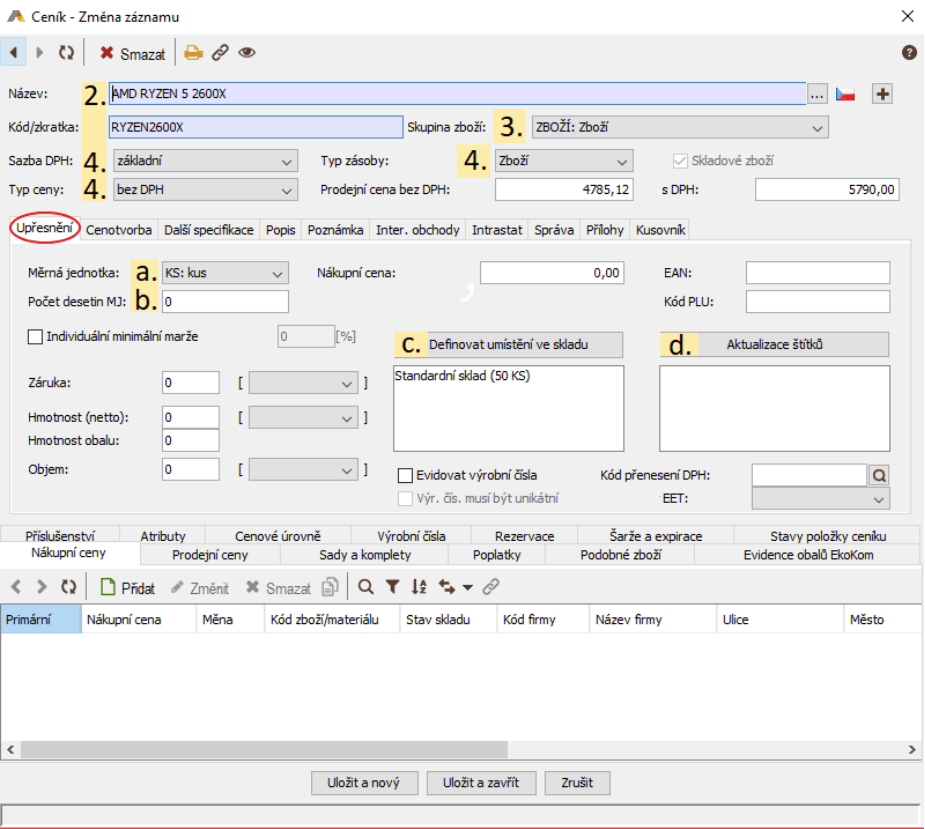Refresh record with top toolbar reload icon
The height and width of the screenshot is (829, 925).
(x=66, y=53)
